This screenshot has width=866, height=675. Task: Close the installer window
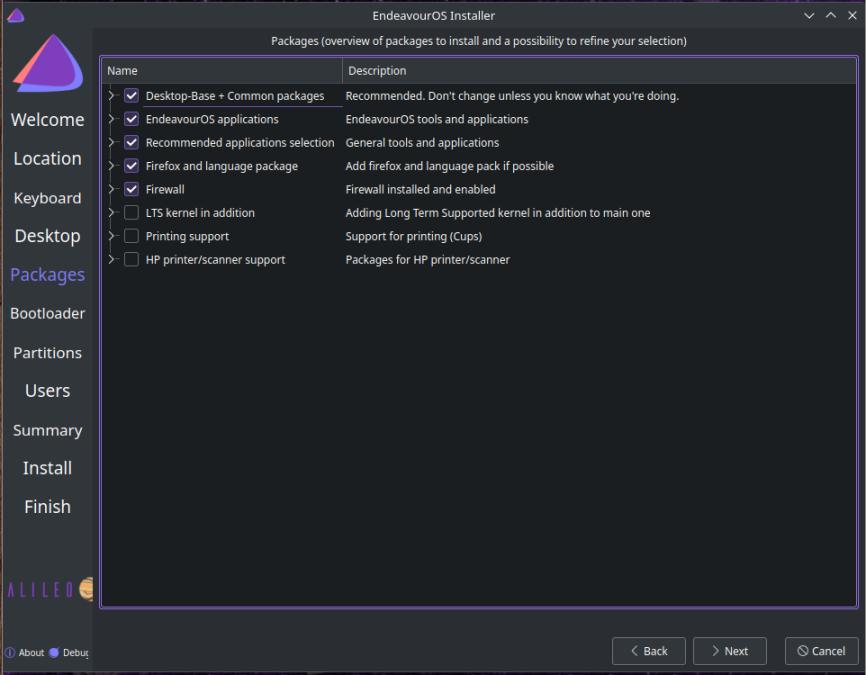tap(852, 15)
